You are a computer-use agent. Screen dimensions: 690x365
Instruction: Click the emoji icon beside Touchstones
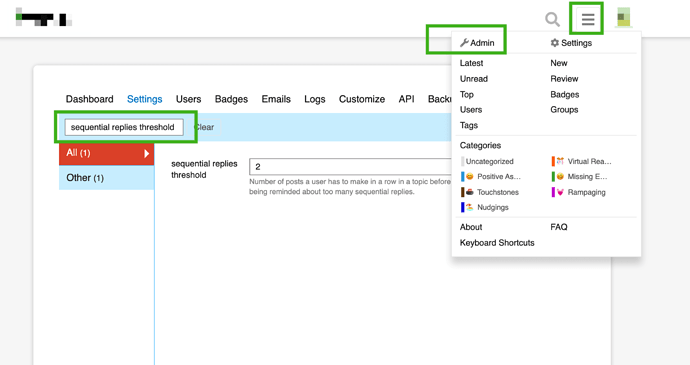(470, 192)
